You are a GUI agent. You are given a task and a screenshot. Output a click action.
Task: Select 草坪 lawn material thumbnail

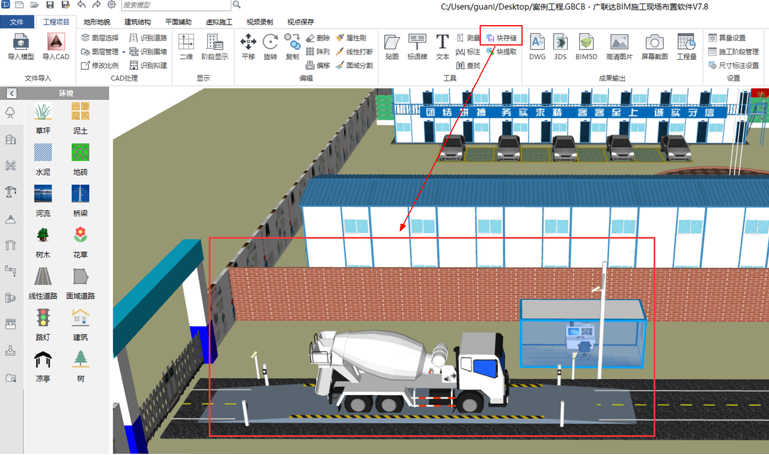click(x=43, y=112)
